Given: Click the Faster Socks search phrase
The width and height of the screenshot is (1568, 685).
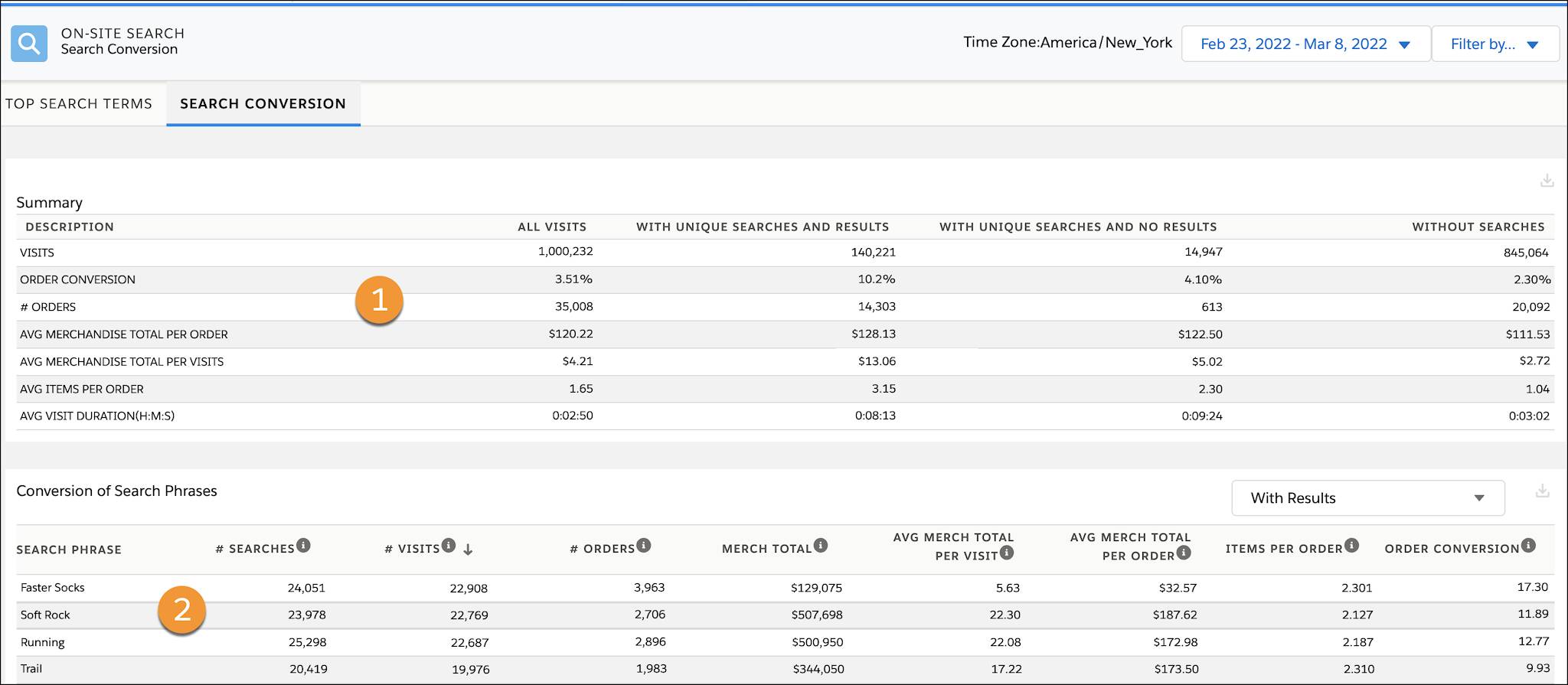Looking at the screenshot, I should point(53,588).
